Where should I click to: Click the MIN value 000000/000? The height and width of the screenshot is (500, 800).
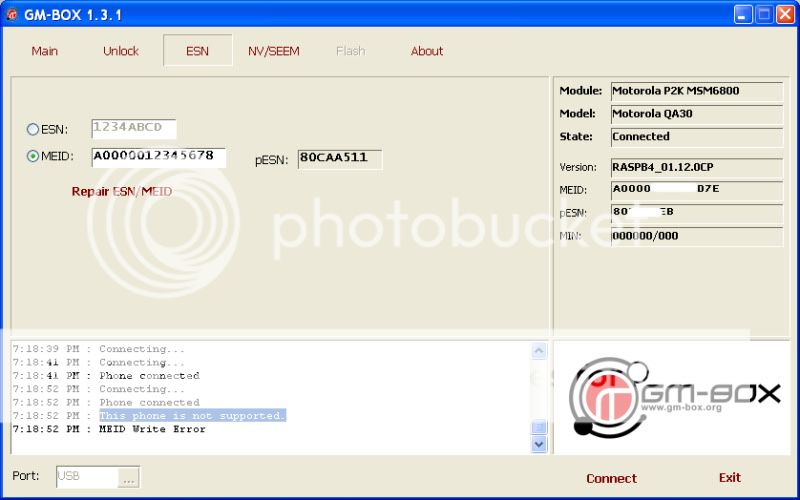click(696, 236)
